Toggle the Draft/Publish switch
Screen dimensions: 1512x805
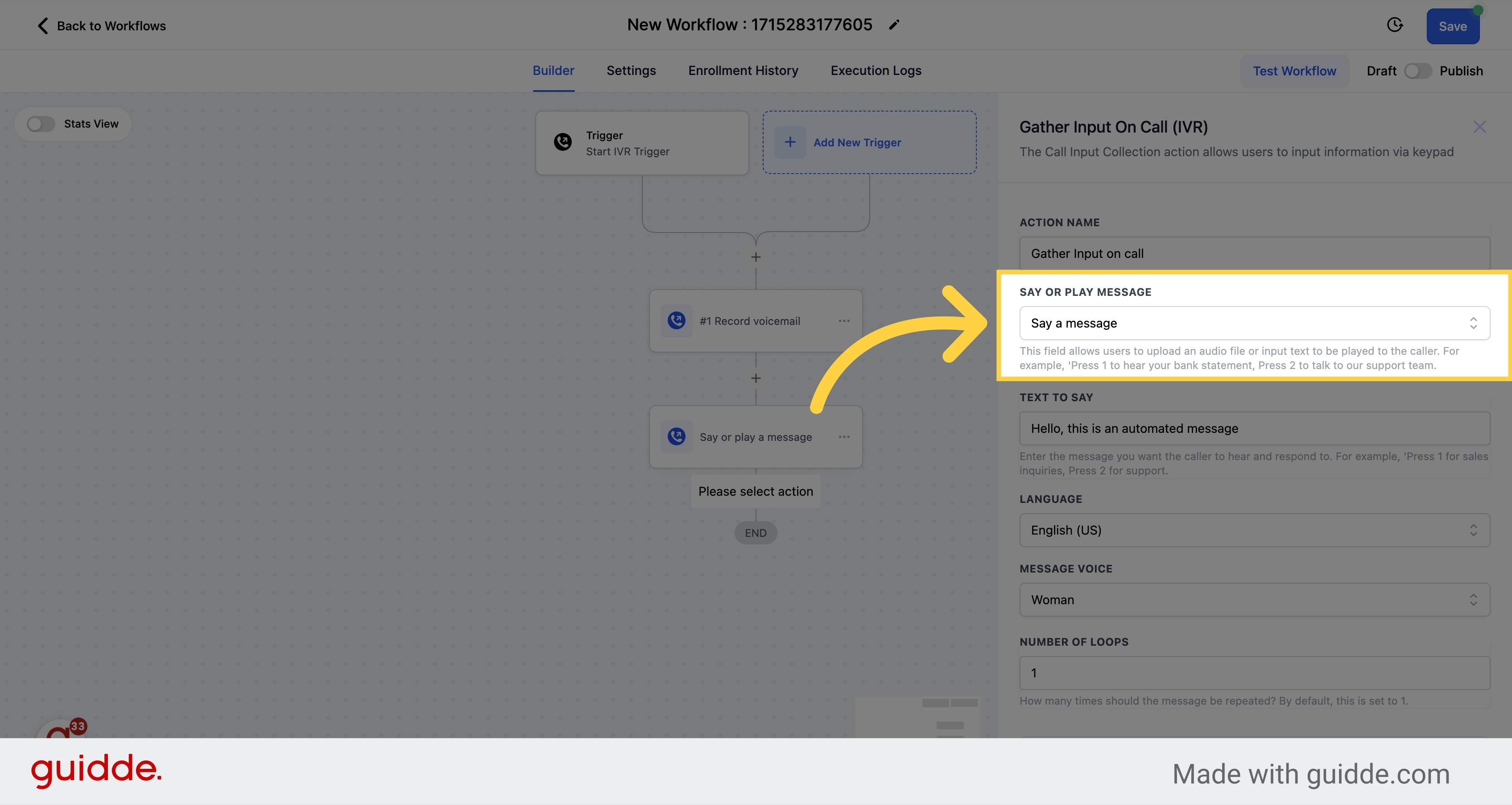tap(1417, 71)
